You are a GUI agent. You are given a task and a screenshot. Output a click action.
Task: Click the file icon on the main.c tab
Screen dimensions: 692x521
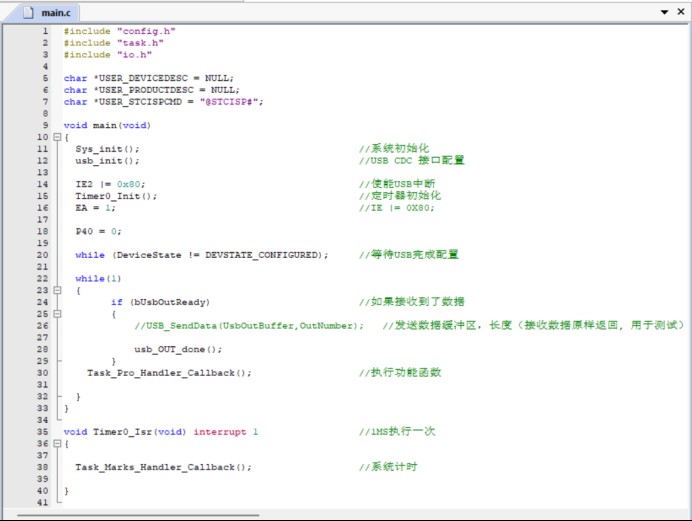click(x=28, y=13)
